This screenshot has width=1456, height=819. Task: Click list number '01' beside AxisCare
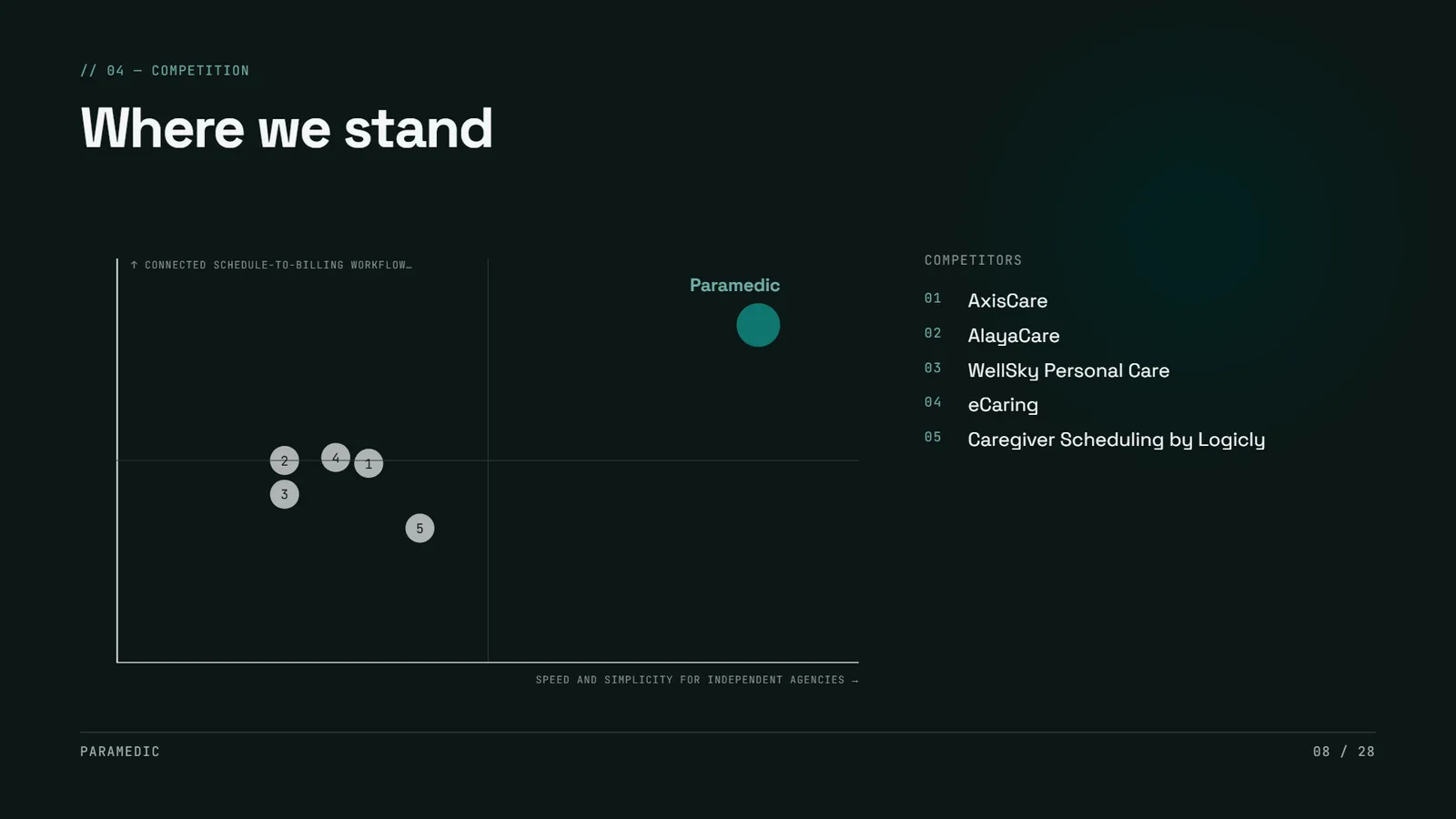933,298
